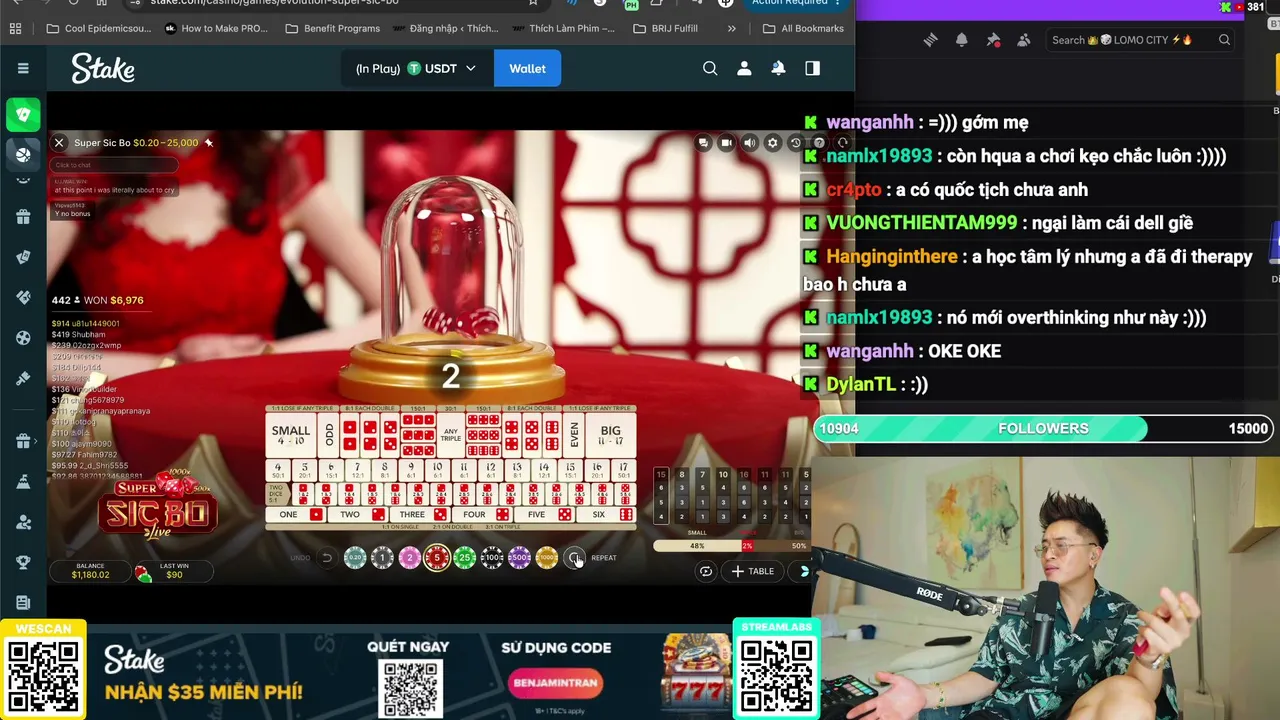Bet on EVEN
This screenshot has width=1280, height=720.
pos(574,435)
